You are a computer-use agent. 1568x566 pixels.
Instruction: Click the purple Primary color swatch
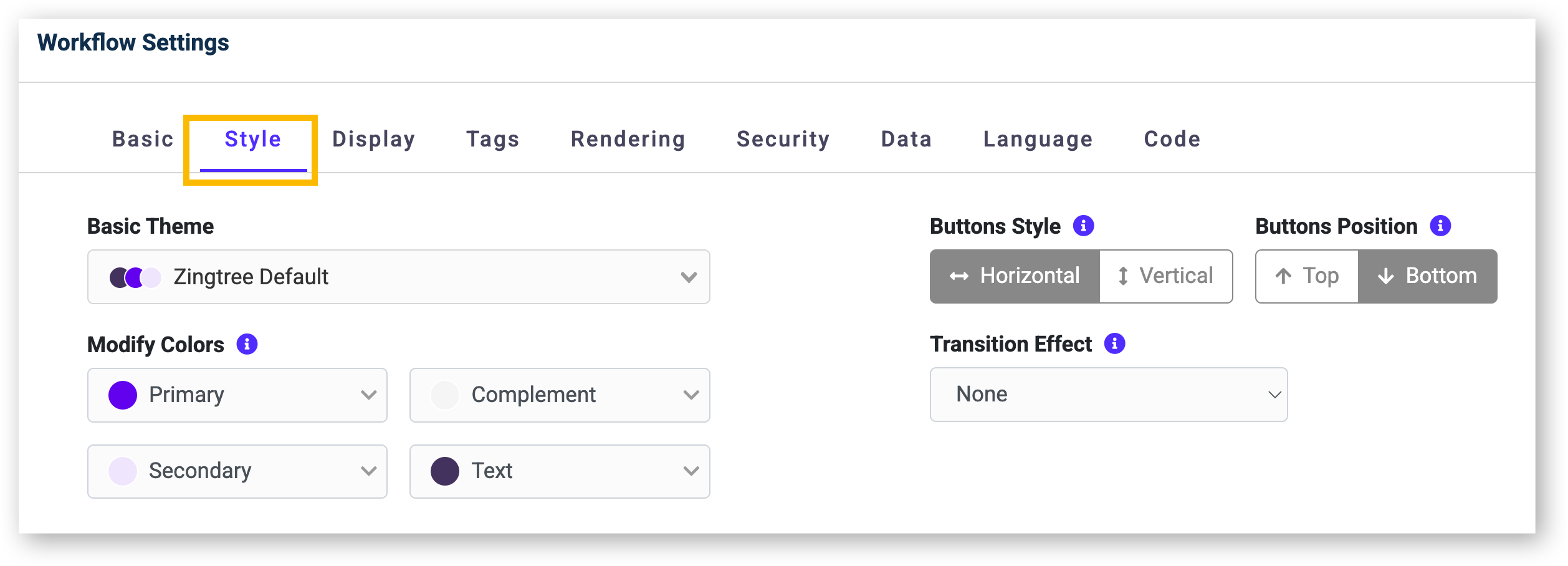[123, 395]
